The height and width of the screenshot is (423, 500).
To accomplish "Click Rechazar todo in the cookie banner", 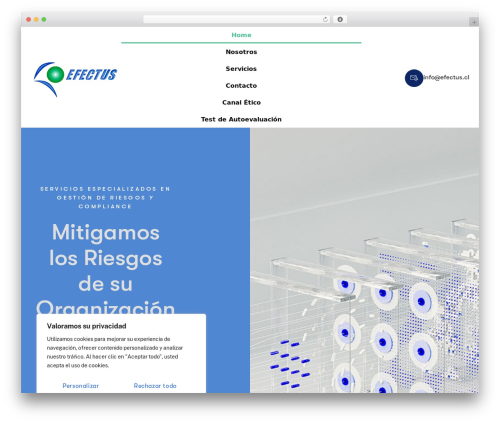I will tap(155, 386).
